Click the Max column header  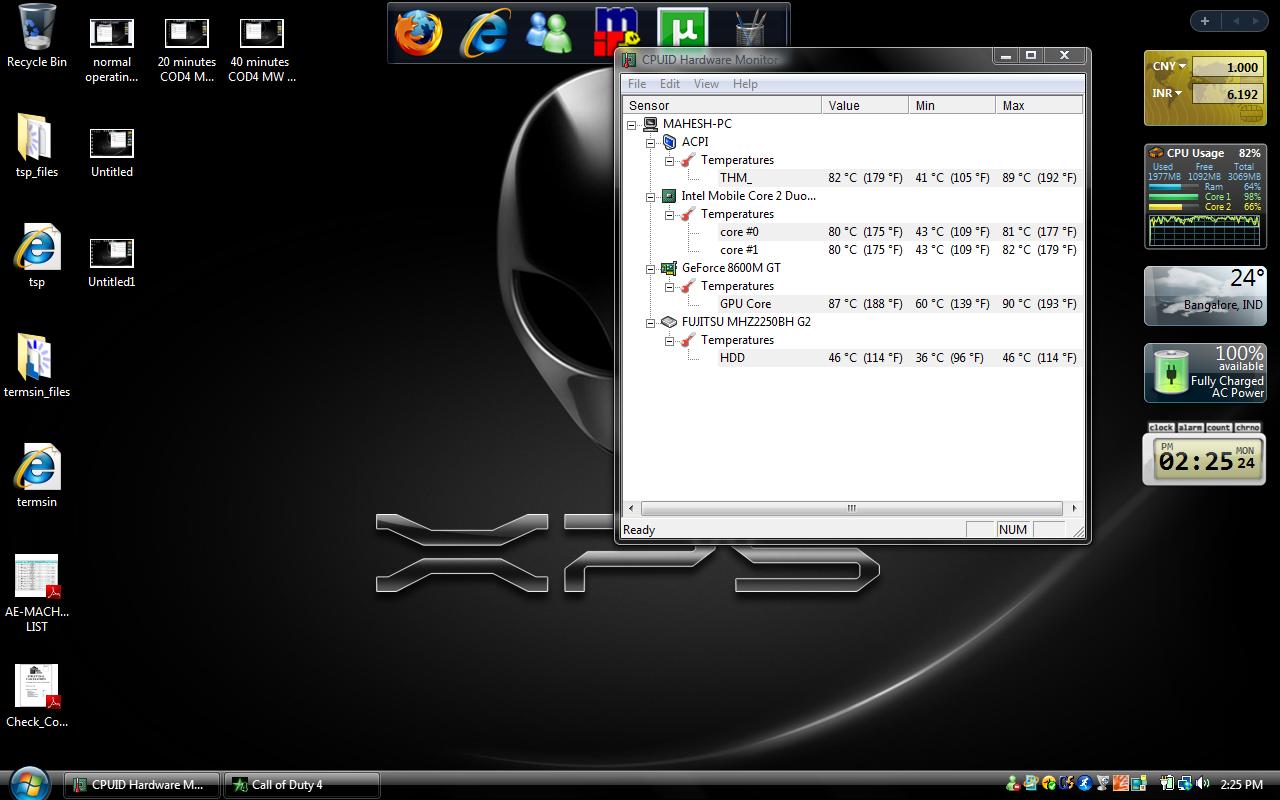(x=1038, y=105)
